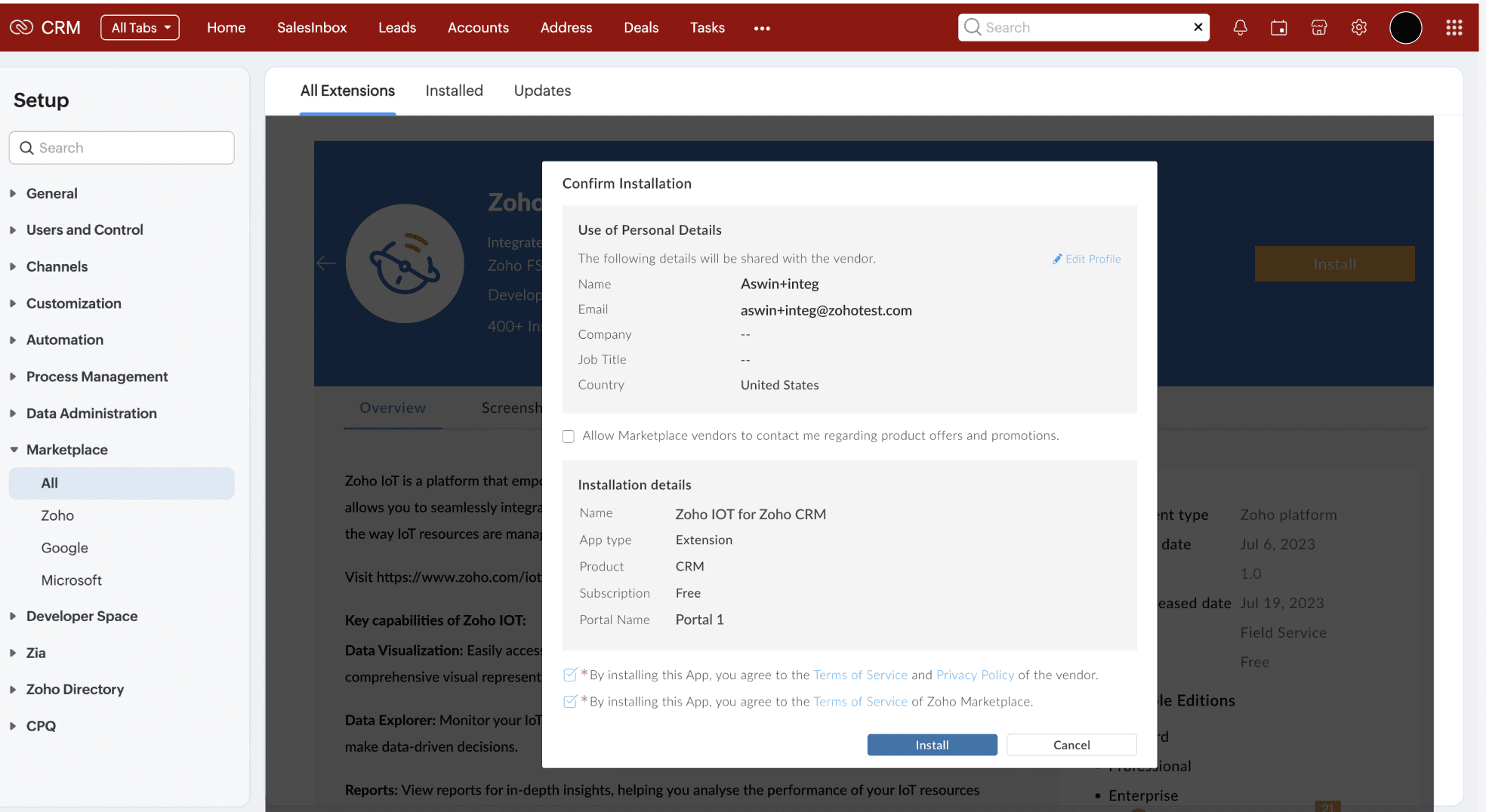This screenshot has height=812, width=1486.
Task: Switch to the Updates tab
Action: point(542,91)
